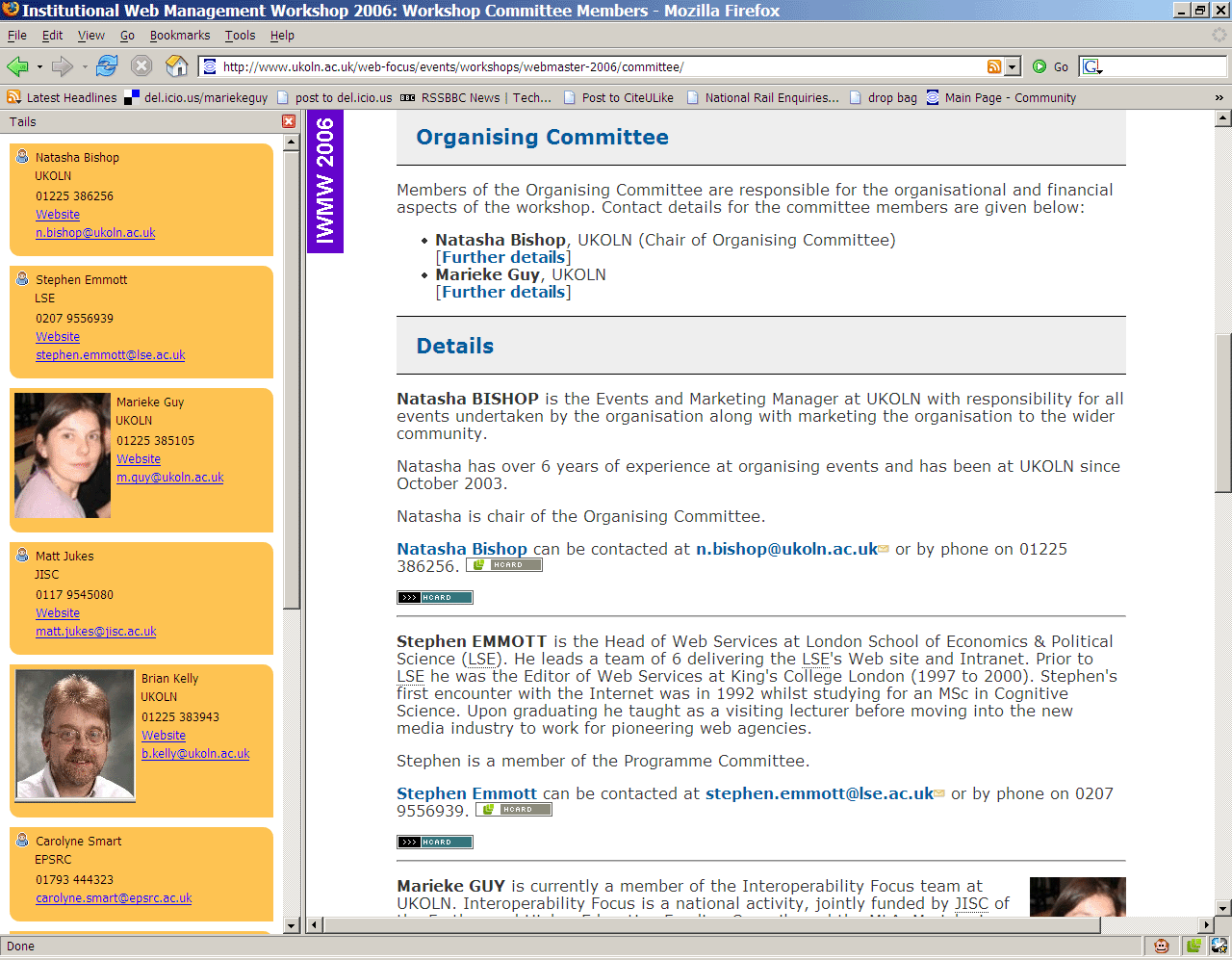Screen dimensions: 1232x960
Task: Click Stephen Emmott's contact card icon
Action: tap(22, 278)
